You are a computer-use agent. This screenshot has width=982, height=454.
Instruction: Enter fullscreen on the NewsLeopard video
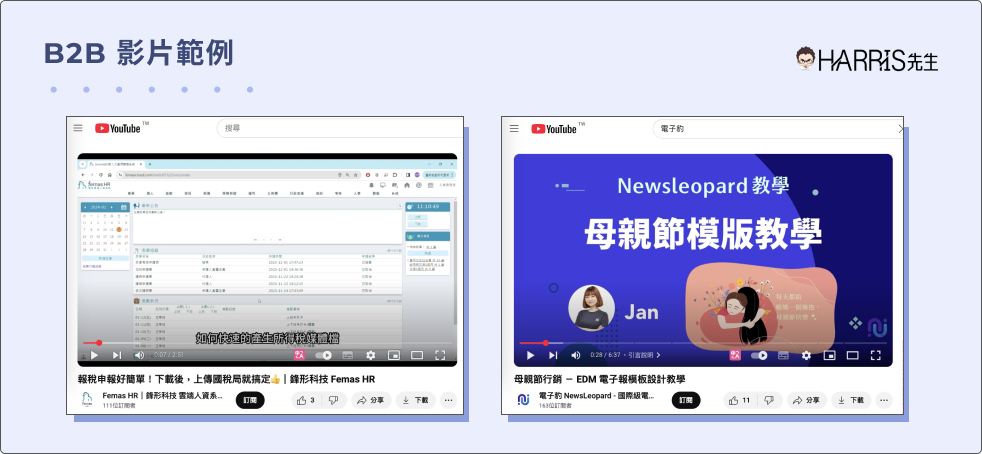point(876,355)
